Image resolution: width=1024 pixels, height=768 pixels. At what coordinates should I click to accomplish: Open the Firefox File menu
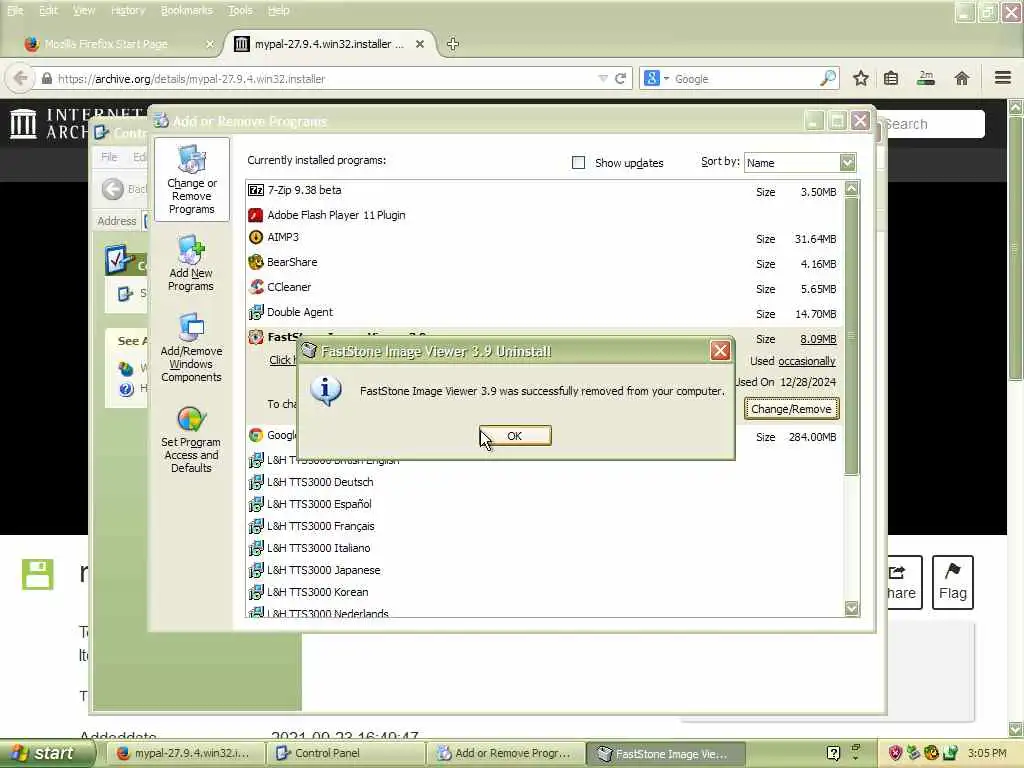point(15,10)
